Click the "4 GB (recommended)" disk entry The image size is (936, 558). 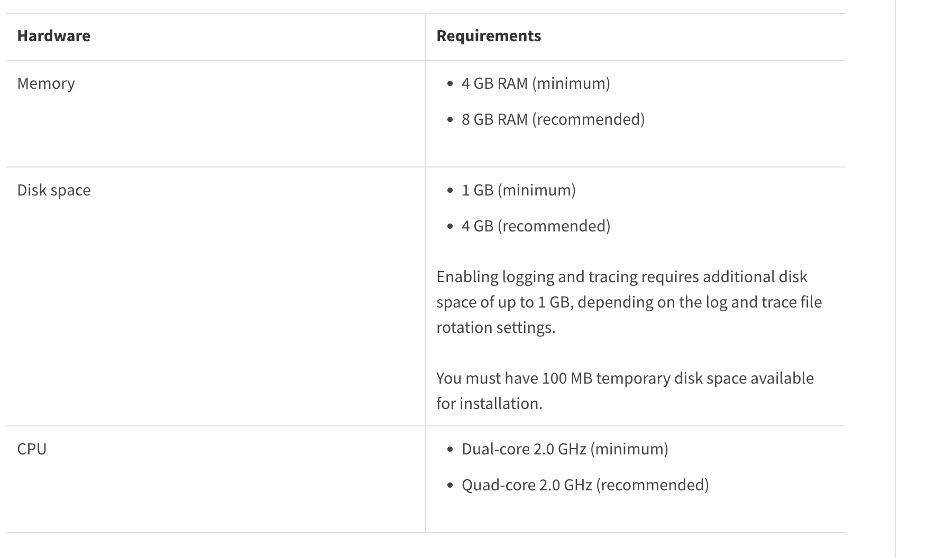535,226
